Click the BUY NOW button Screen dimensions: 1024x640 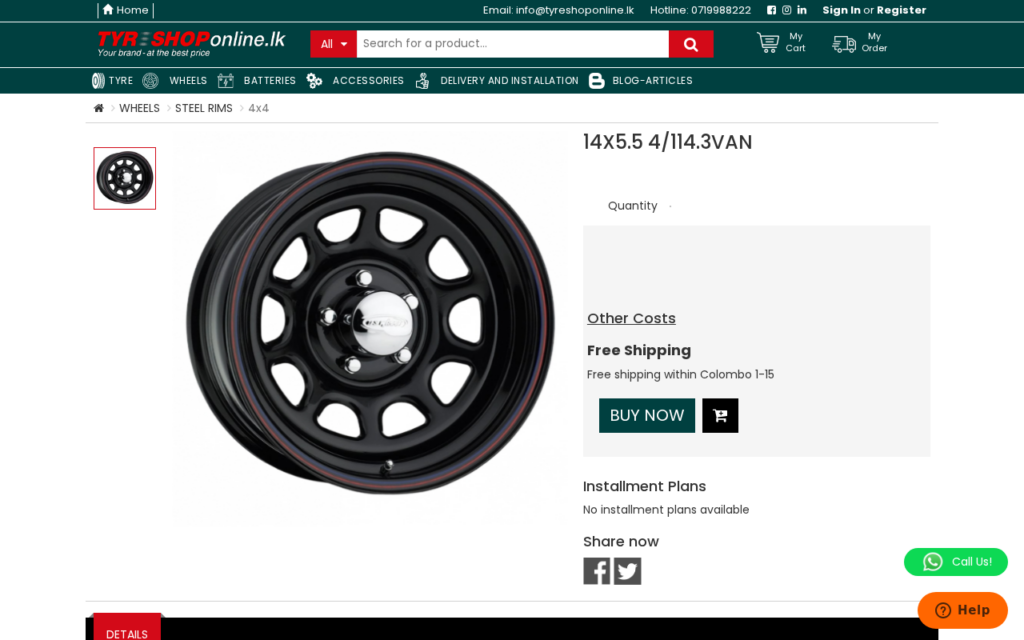[647, 415]
